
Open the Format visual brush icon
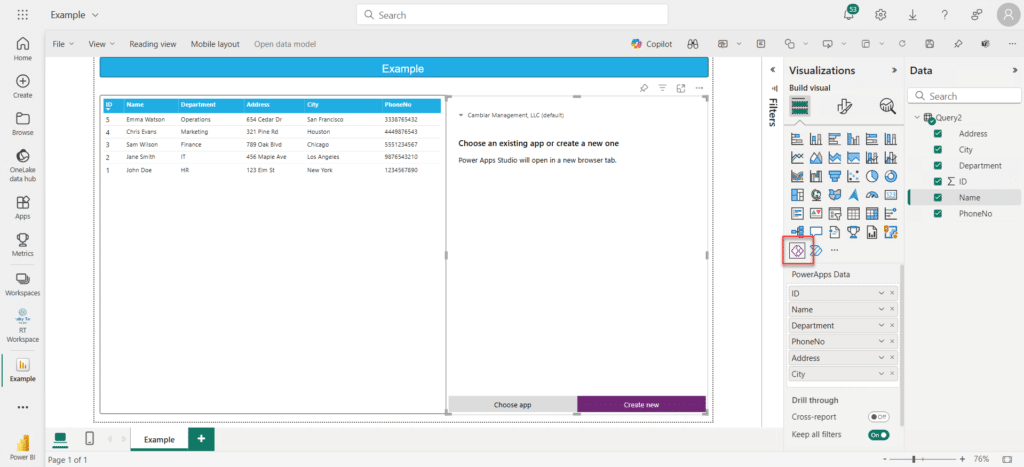coord(843,106)
